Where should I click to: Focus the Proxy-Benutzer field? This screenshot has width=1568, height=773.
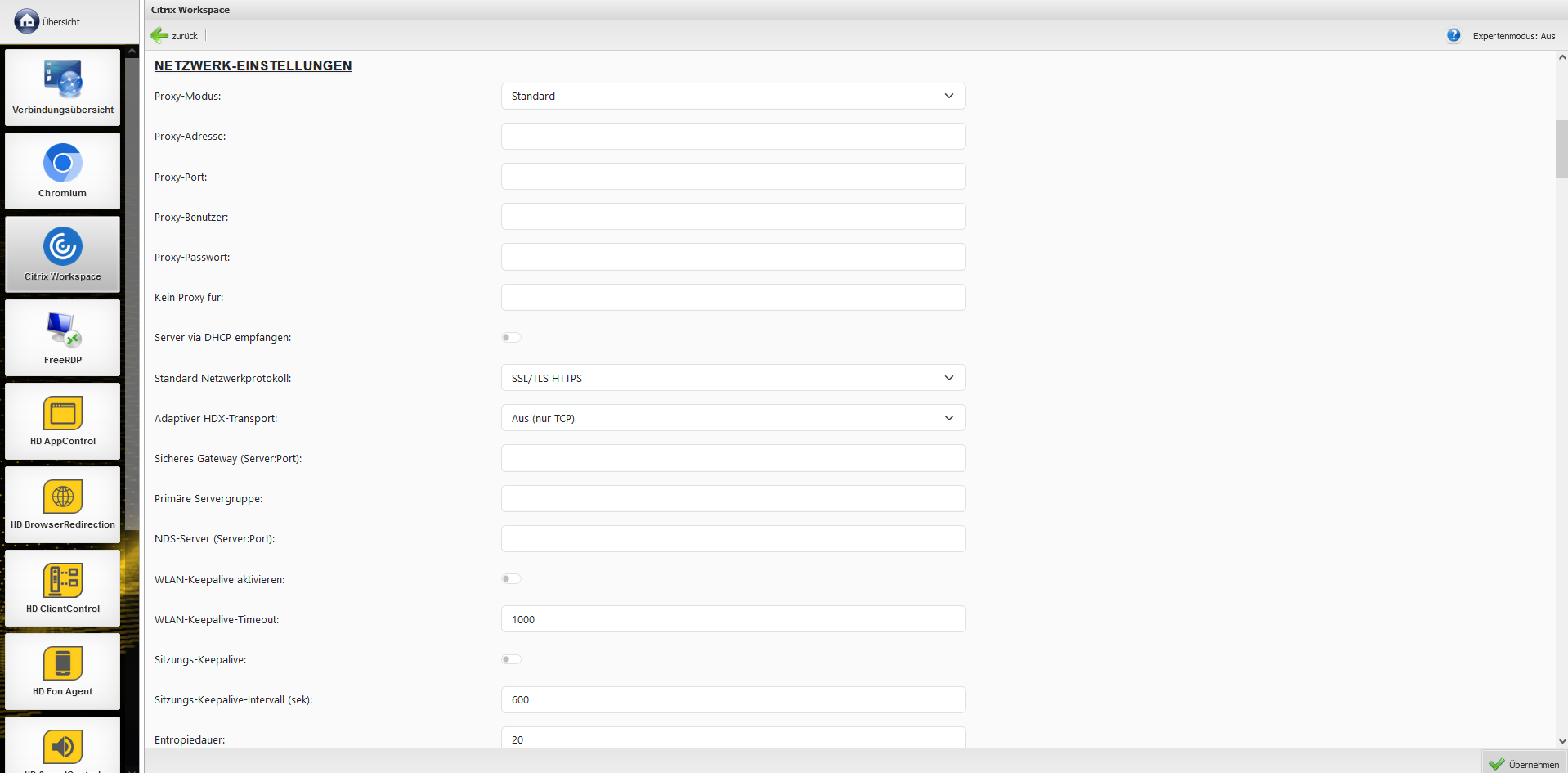[x=733, y=217]
